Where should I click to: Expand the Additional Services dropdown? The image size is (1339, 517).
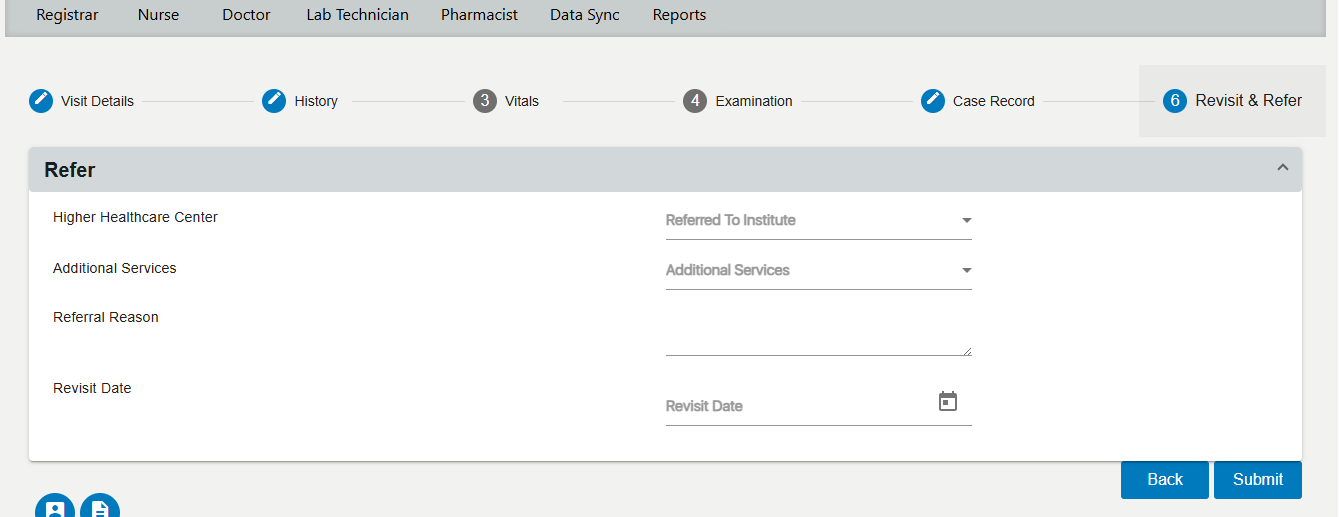(818, 270)
